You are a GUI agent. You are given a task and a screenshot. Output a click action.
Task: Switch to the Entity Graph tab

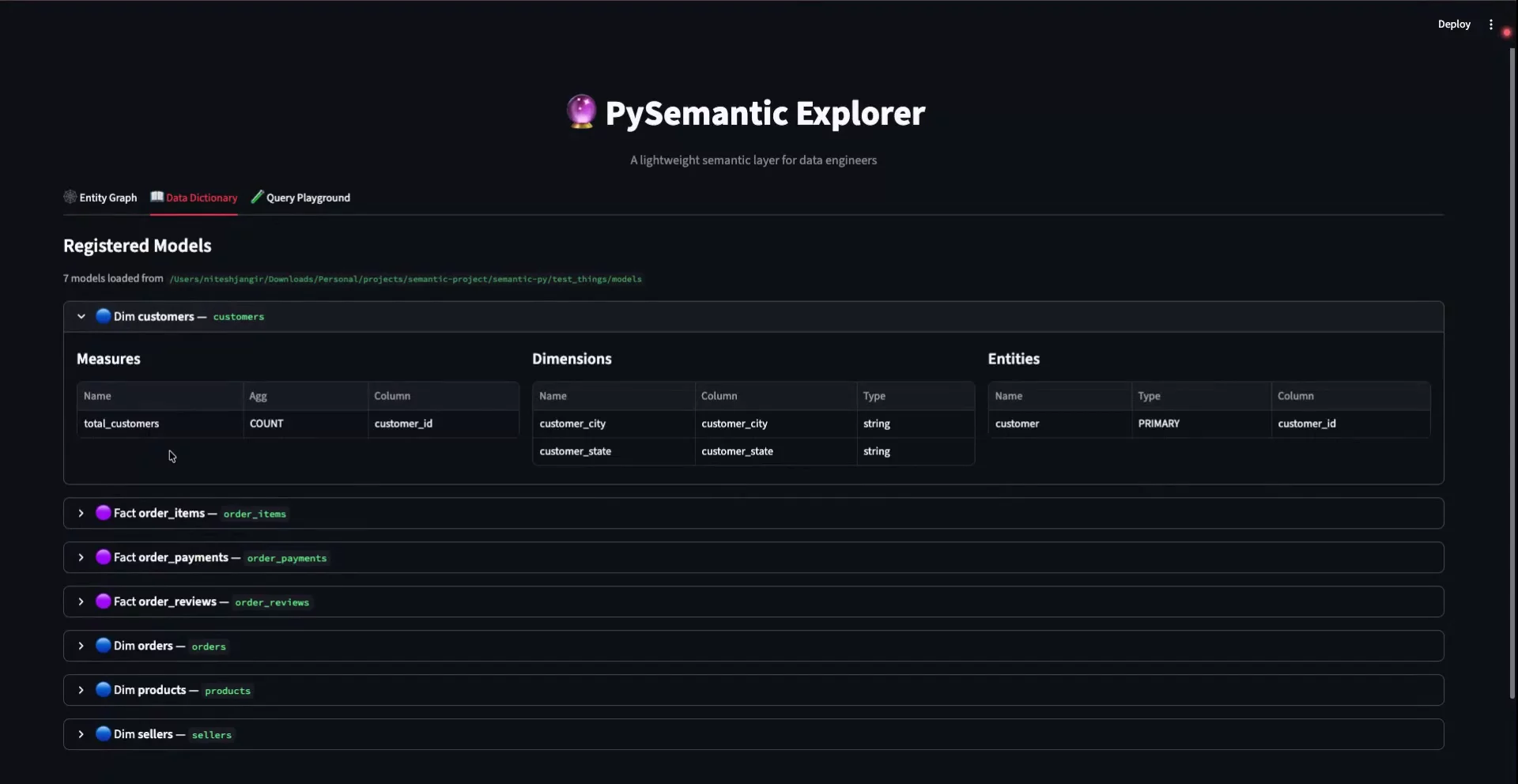point(100,198)
